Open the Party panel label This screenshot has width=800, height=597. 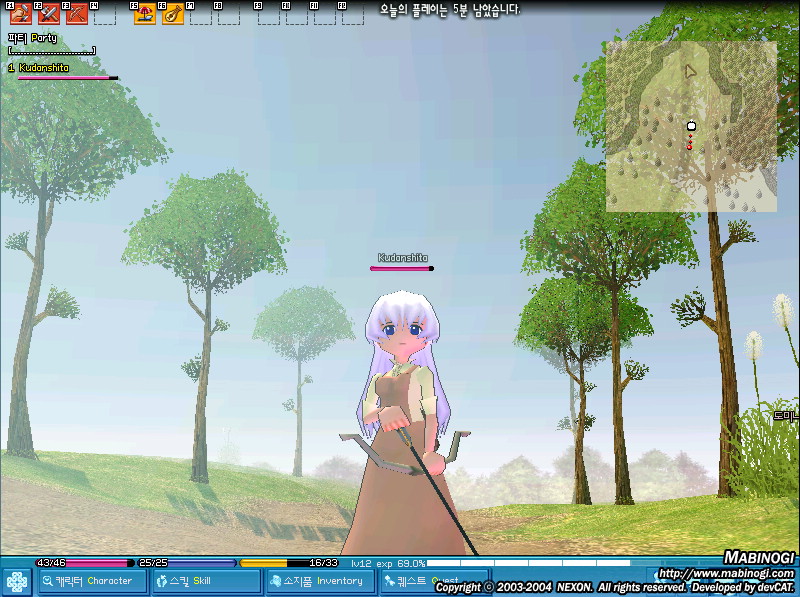[x=32, y=38]
